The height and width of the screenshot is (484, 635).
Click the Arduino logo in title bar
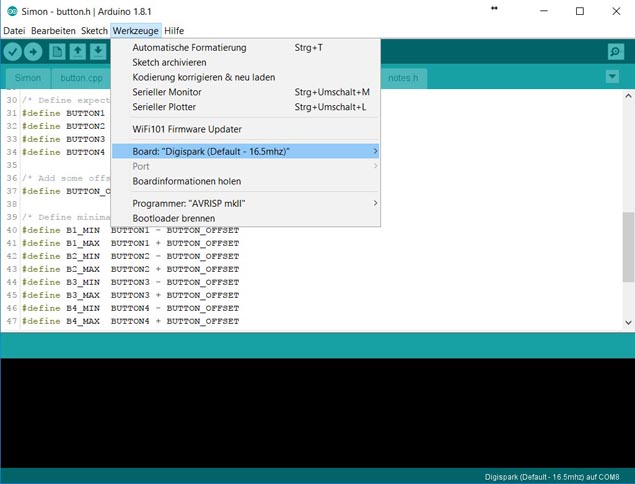click(x=12, y=11)
